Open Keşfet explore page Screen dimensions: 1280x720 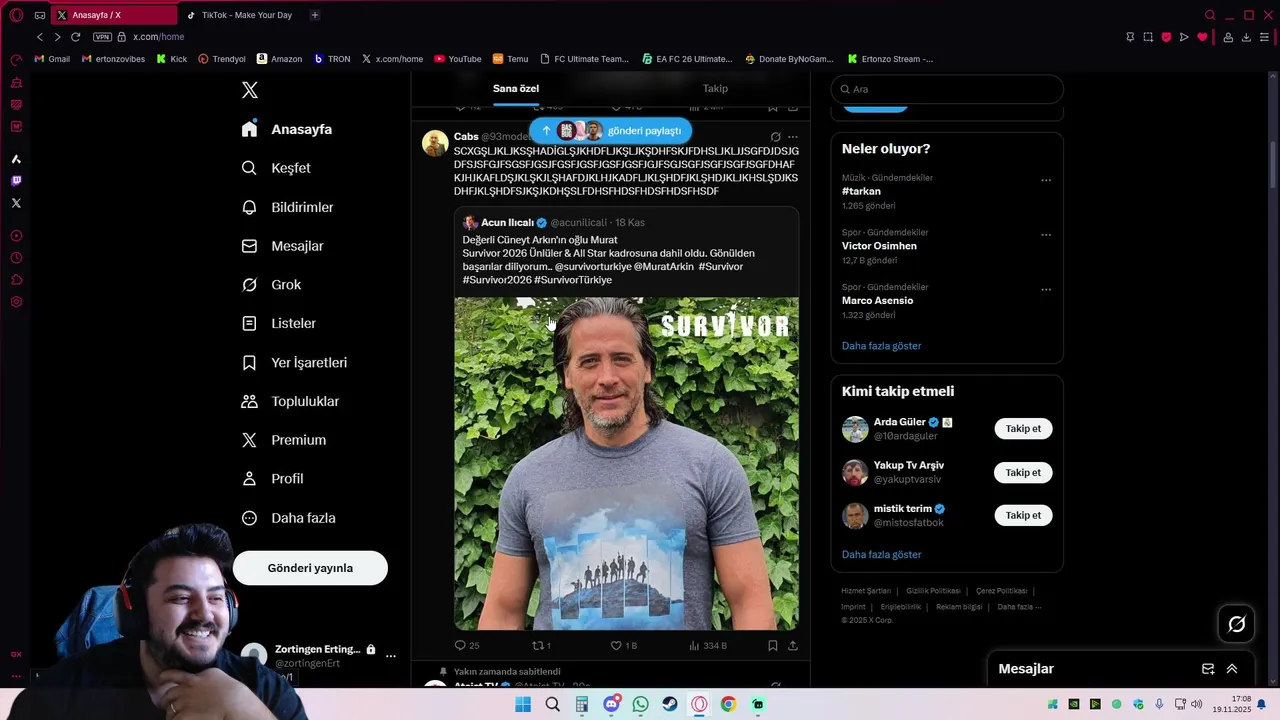click(277, 168)
